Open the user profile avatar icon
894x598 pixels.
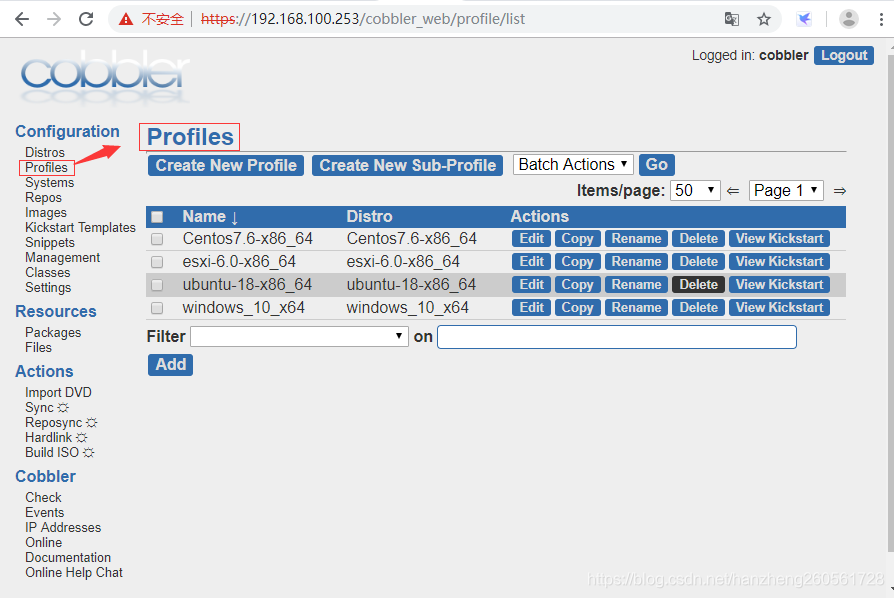click(848, 19)
